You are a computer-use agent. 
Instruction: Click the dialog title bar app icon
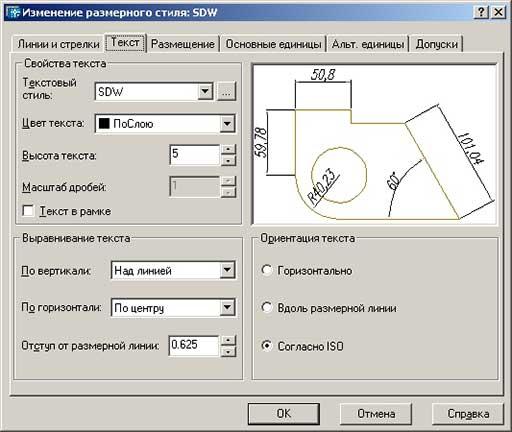coord(13,13)
